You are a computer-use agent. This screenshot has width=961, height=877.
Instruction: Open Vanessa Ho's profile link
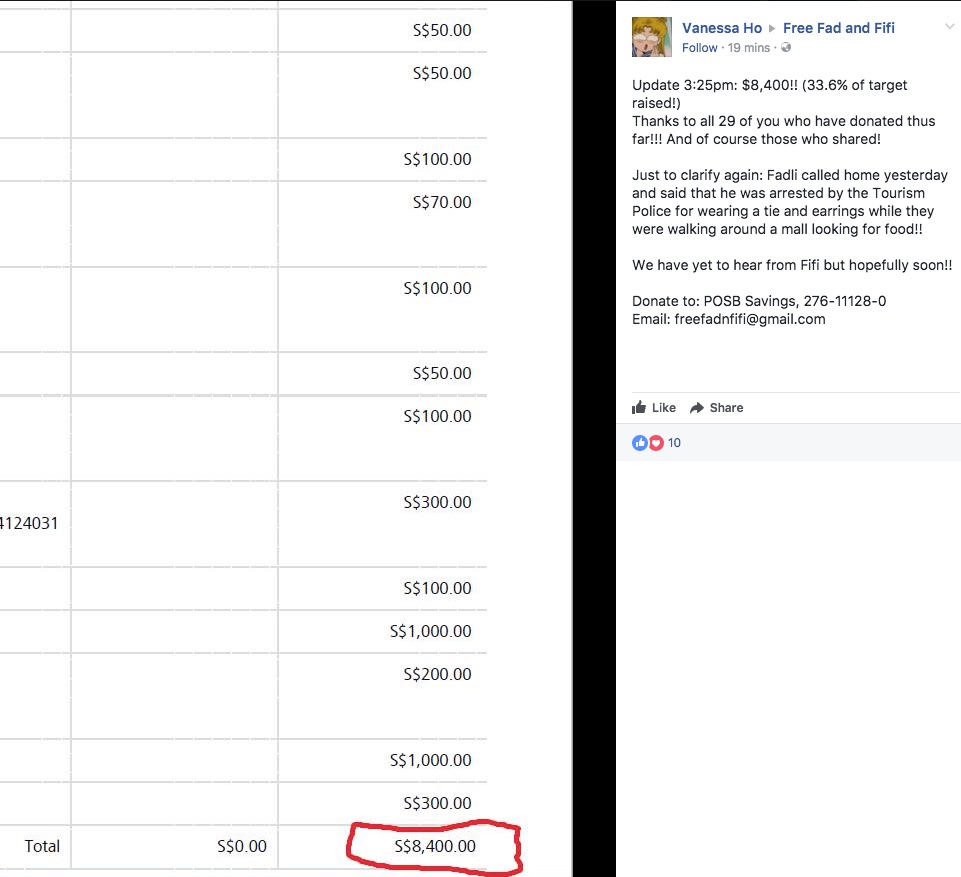722,27
